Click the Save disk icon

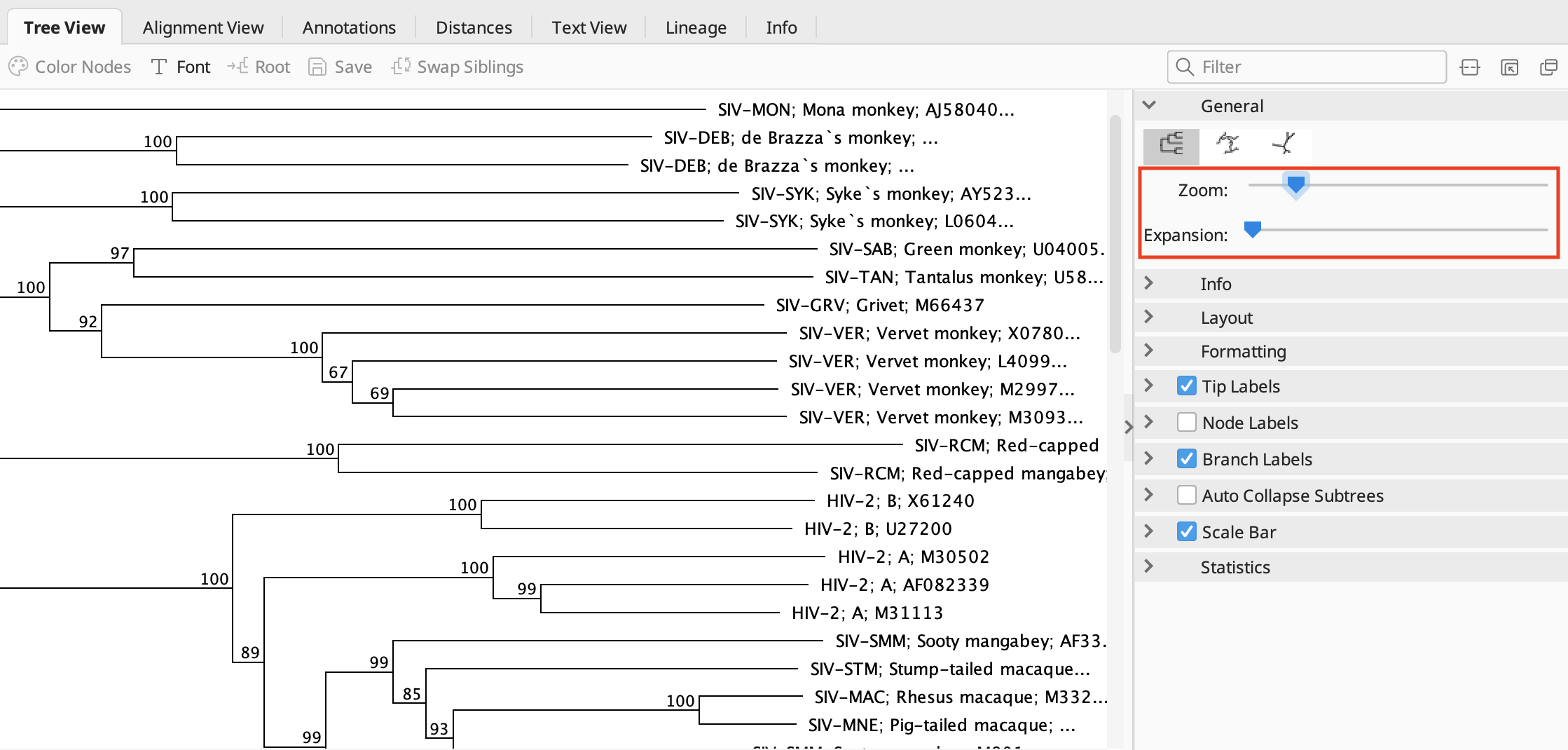pyautogui.click(x=317, y=67)
